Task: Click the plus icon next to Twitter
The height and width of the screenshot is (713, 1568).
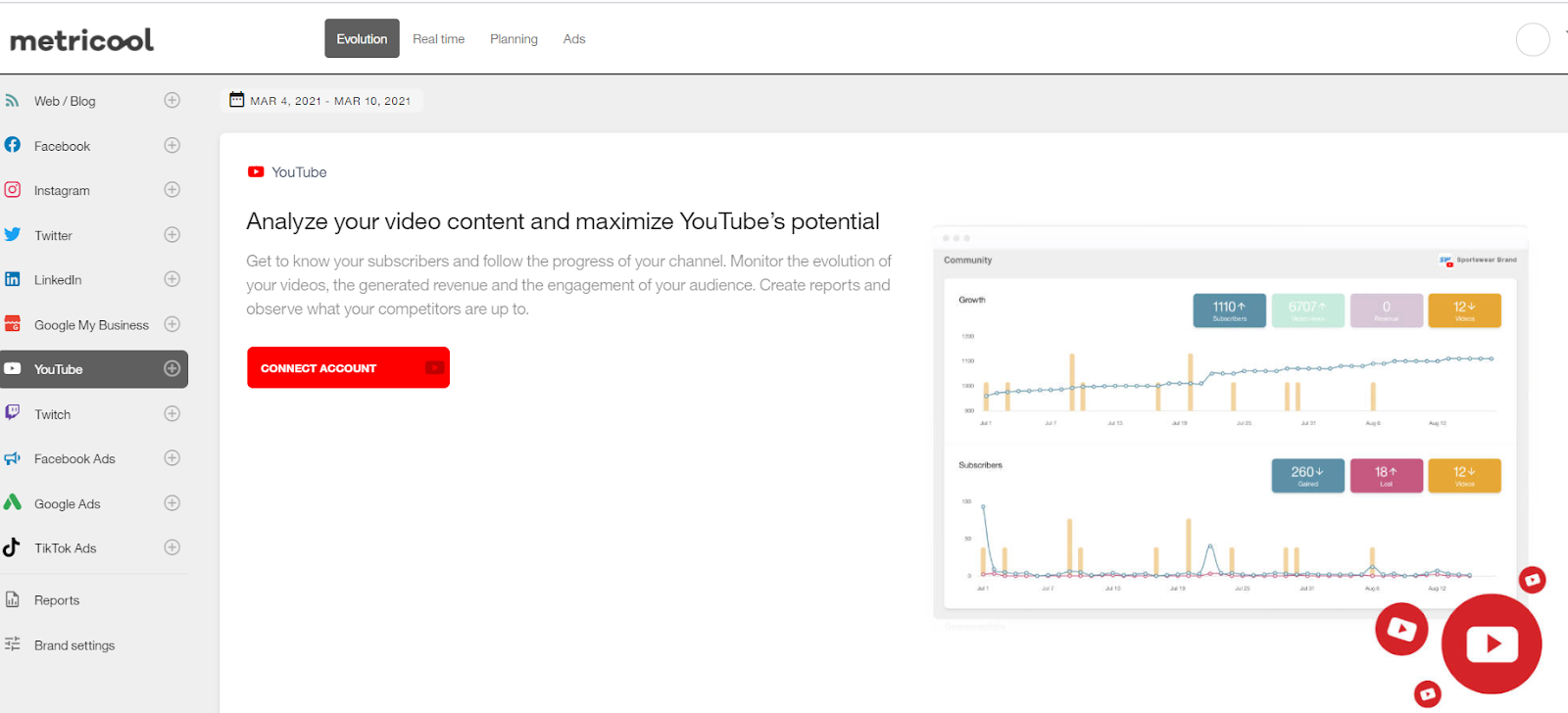Action: [171, 234]
